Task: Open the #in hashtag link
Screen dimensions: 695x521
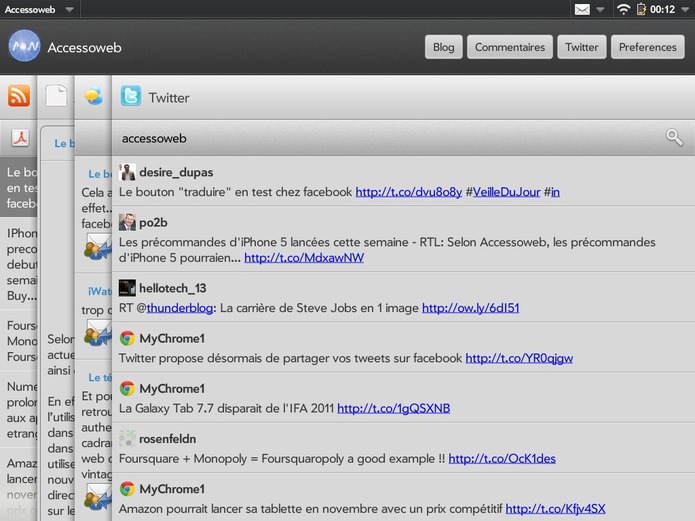Action: pos(555,192)
